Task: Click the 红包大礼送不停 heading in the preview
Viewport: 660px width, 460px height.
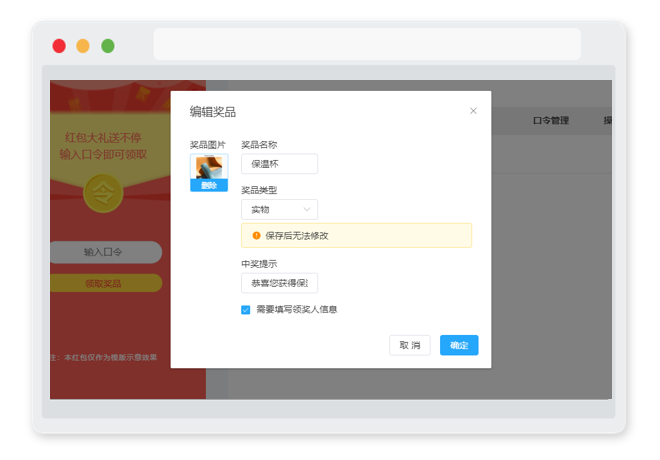Action: [103, 138]
